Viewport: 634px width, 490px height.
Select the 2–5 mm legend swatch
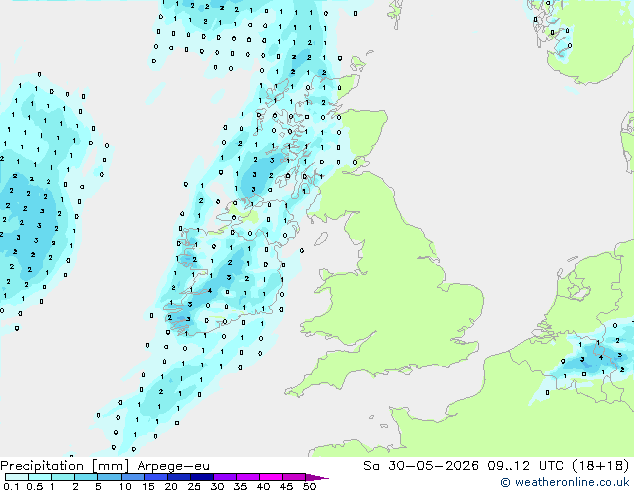86,477
